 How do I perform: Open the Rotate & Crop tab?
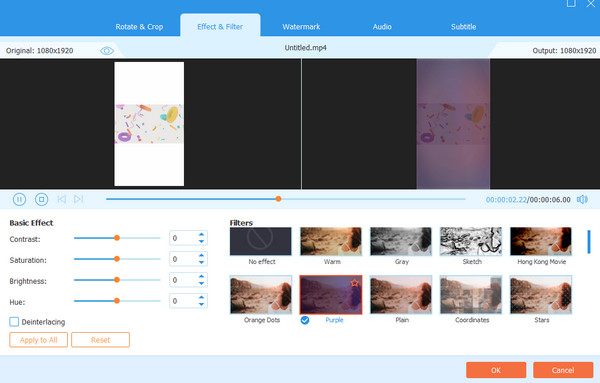tap(139, 27)
